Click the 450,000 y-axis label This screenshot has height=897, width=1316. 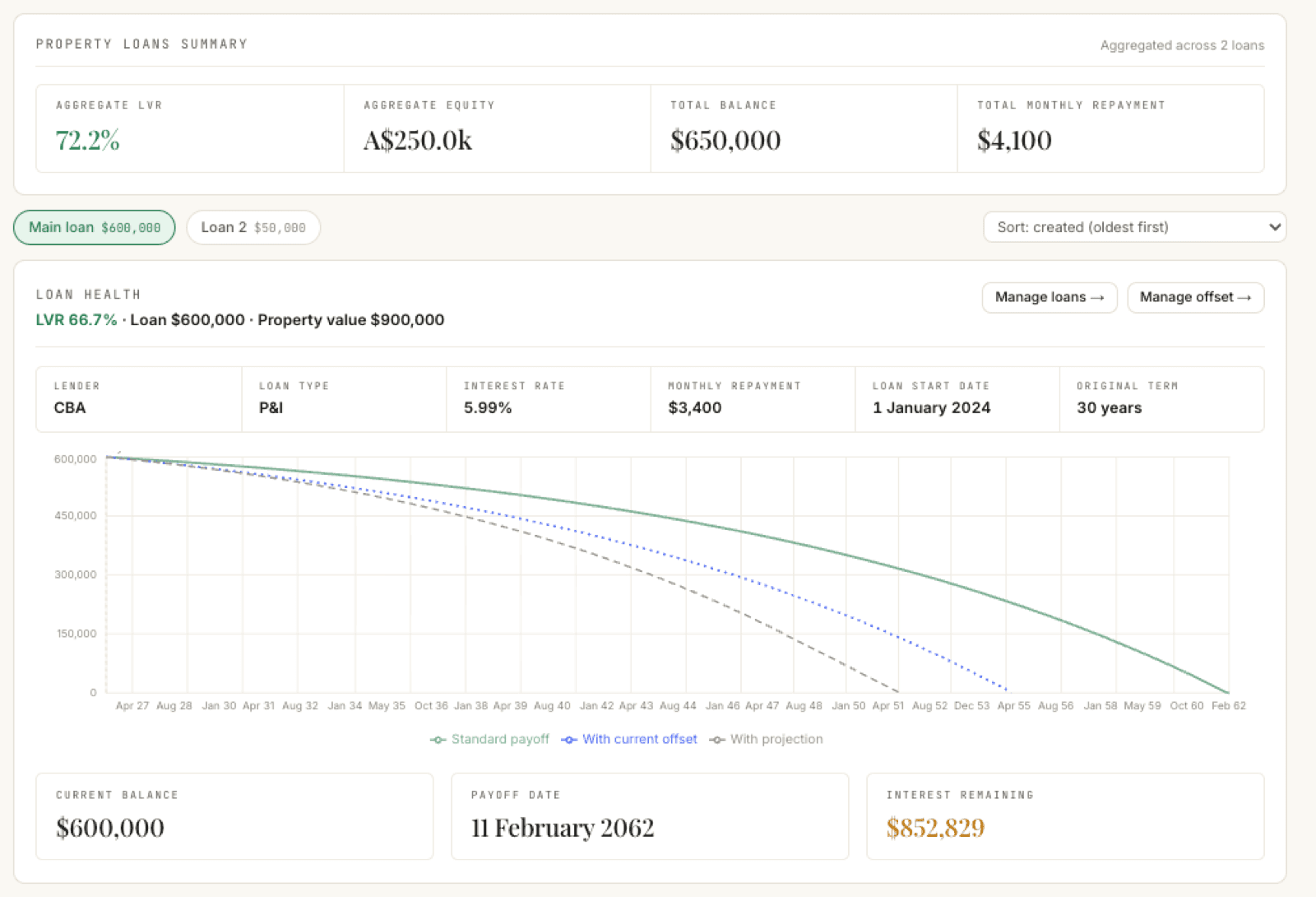[76, 515]
